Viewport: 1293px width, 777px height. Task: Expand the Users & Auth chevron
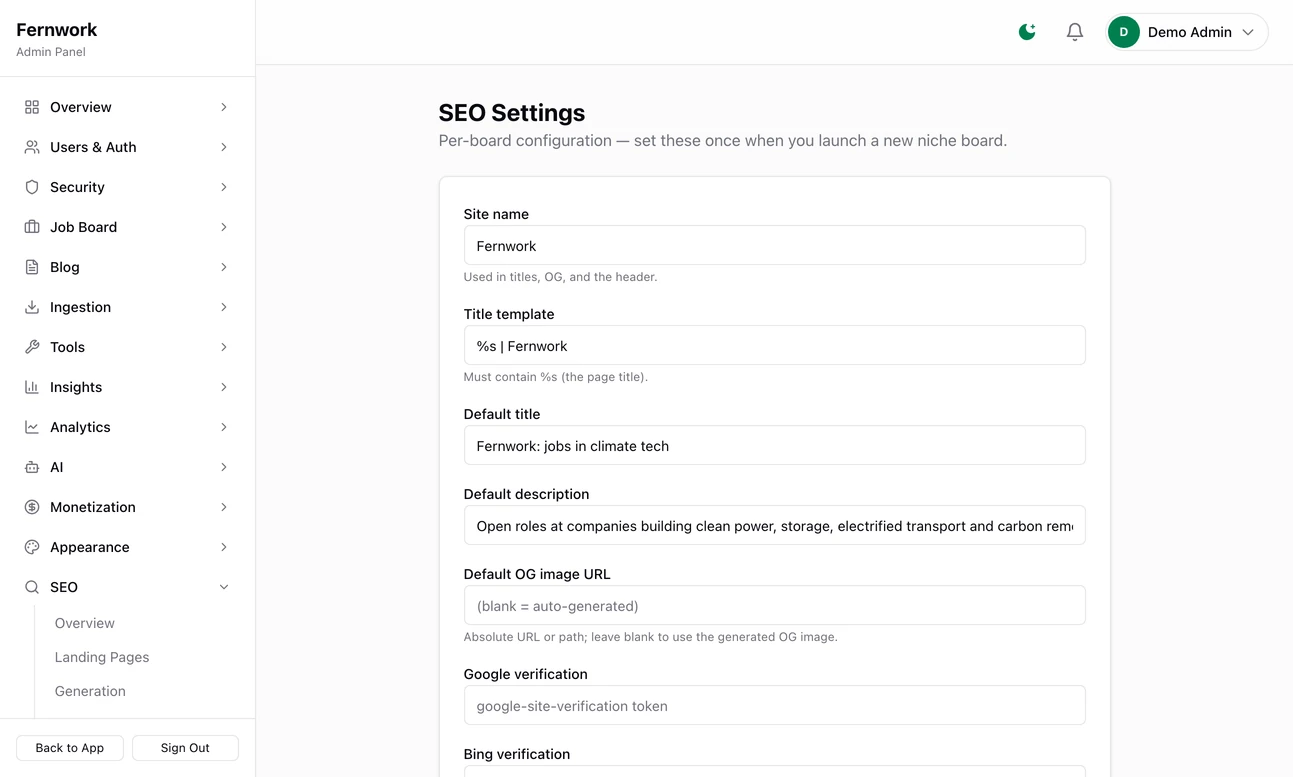click(x=224, y=147)
